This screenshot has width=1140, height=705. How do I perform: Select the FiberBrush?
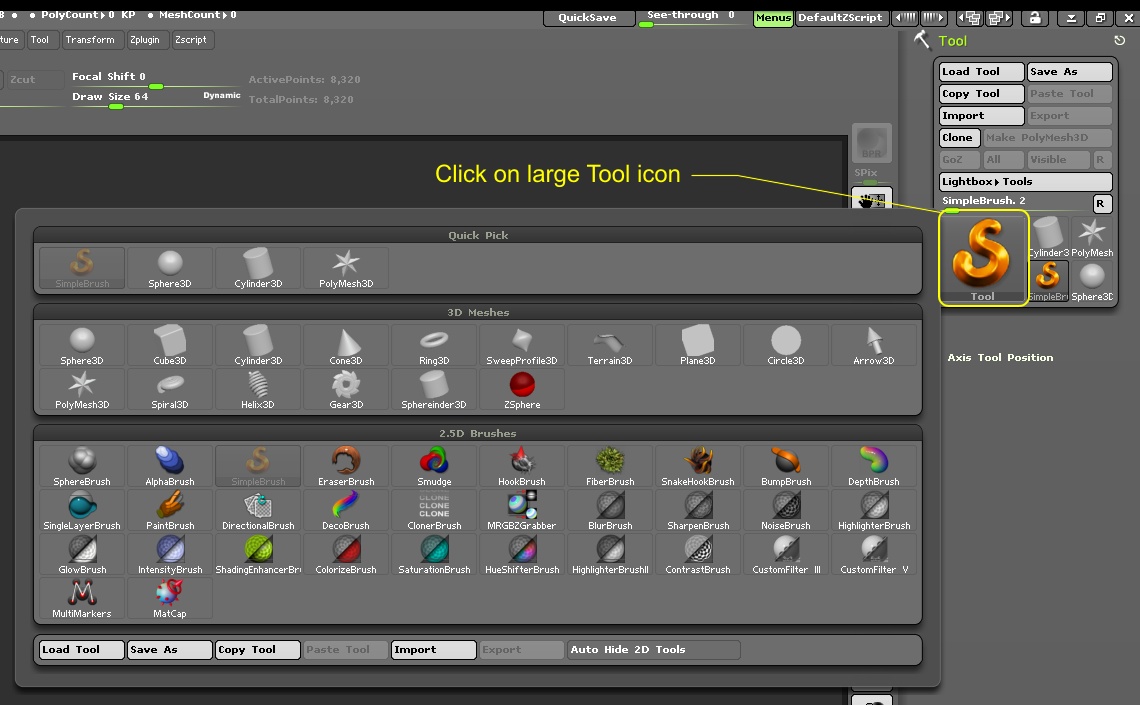(x=610, y=467)
